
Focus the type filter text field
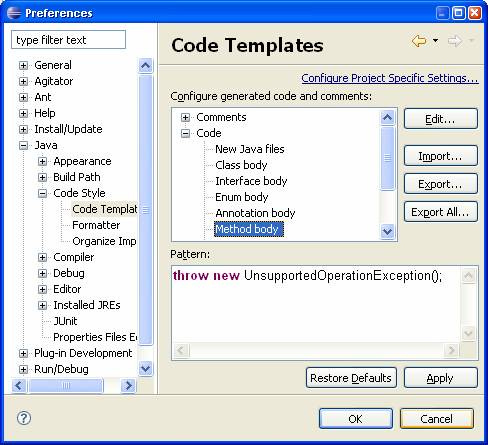68,40
